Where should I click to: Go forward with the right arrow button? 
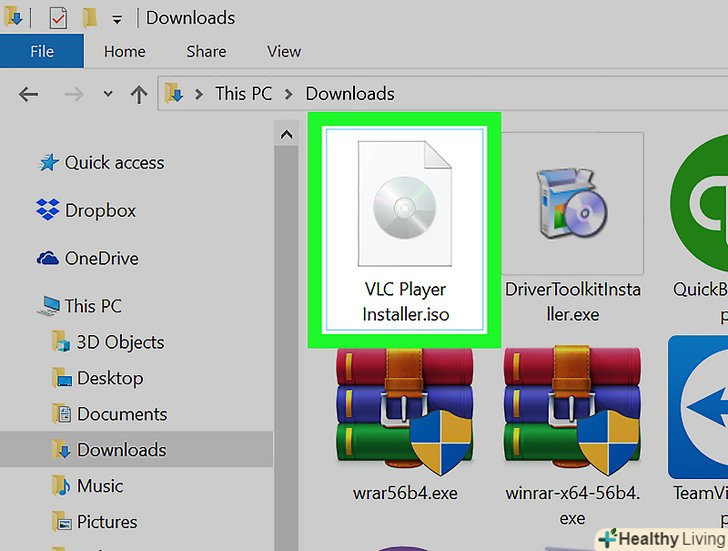[74, 94]
